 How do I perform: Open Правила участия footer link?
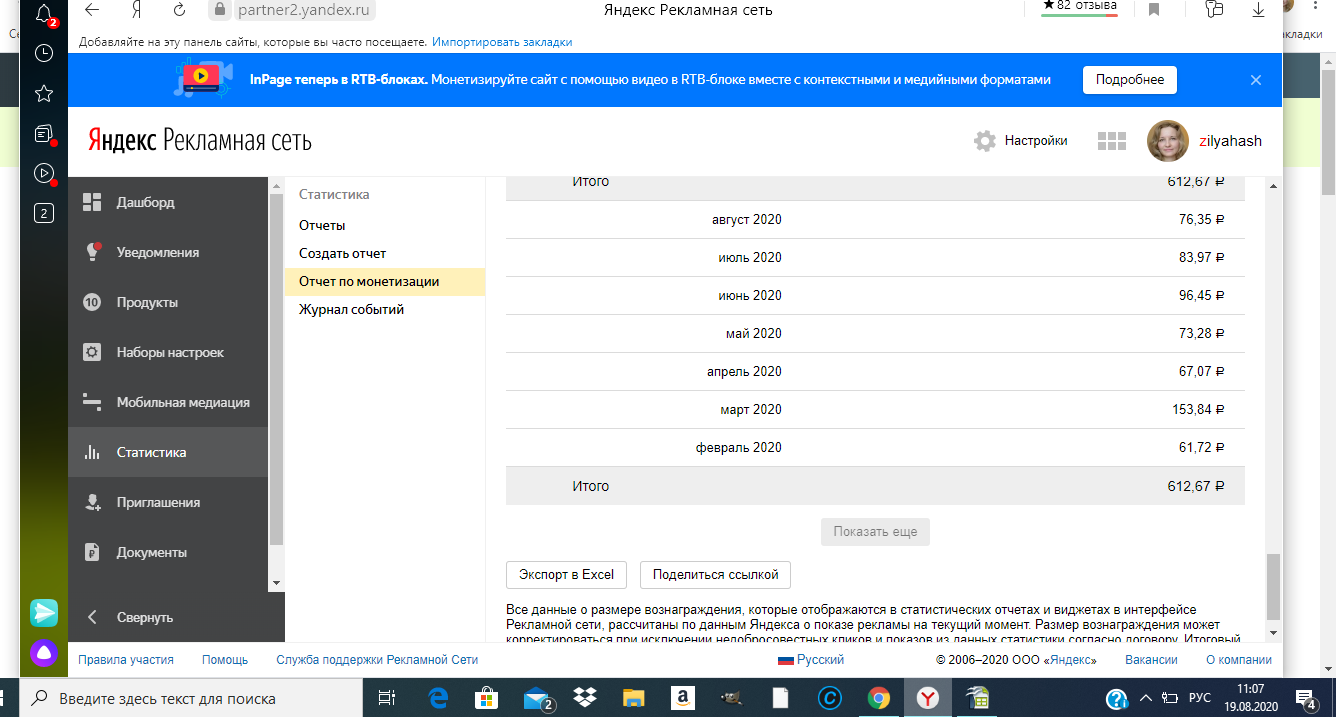126,660
